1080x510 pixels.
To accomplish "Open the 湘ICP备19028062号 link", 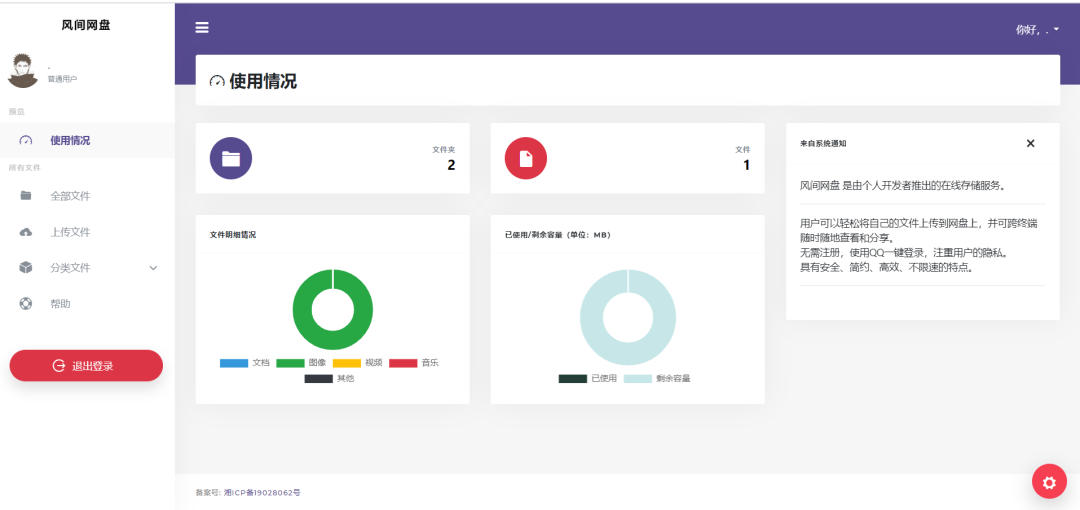I will click(x=262, y=493).
